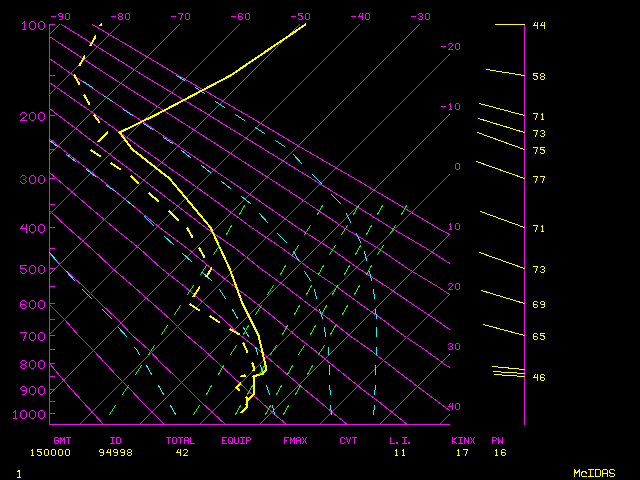Click the CYT header label
The width and height of the screenshot is (640, 480).
coord(348,440)
